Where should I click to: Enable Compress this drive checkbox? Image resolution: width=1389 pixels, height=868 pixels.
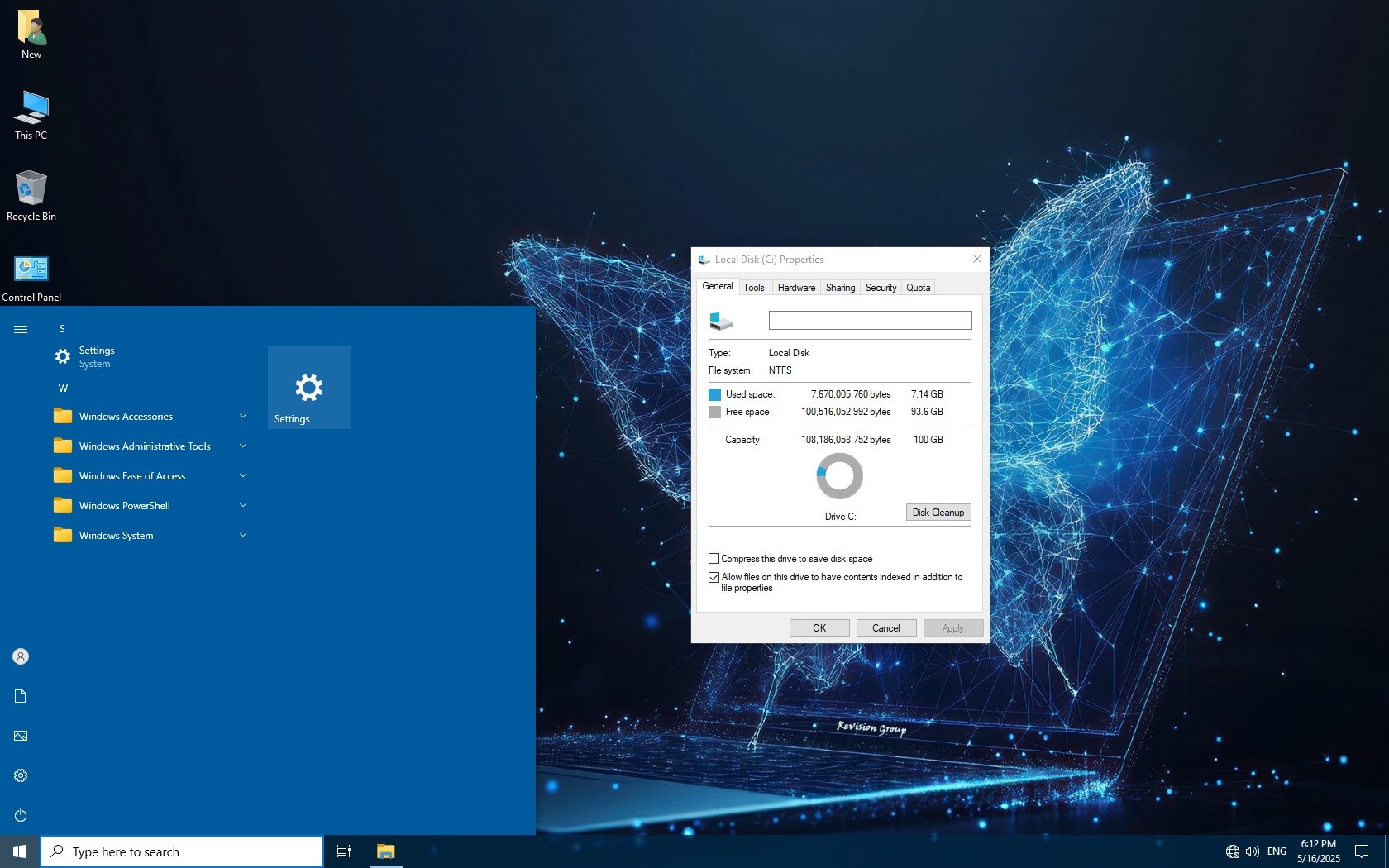pyautogui.click(x=714, y=559)
